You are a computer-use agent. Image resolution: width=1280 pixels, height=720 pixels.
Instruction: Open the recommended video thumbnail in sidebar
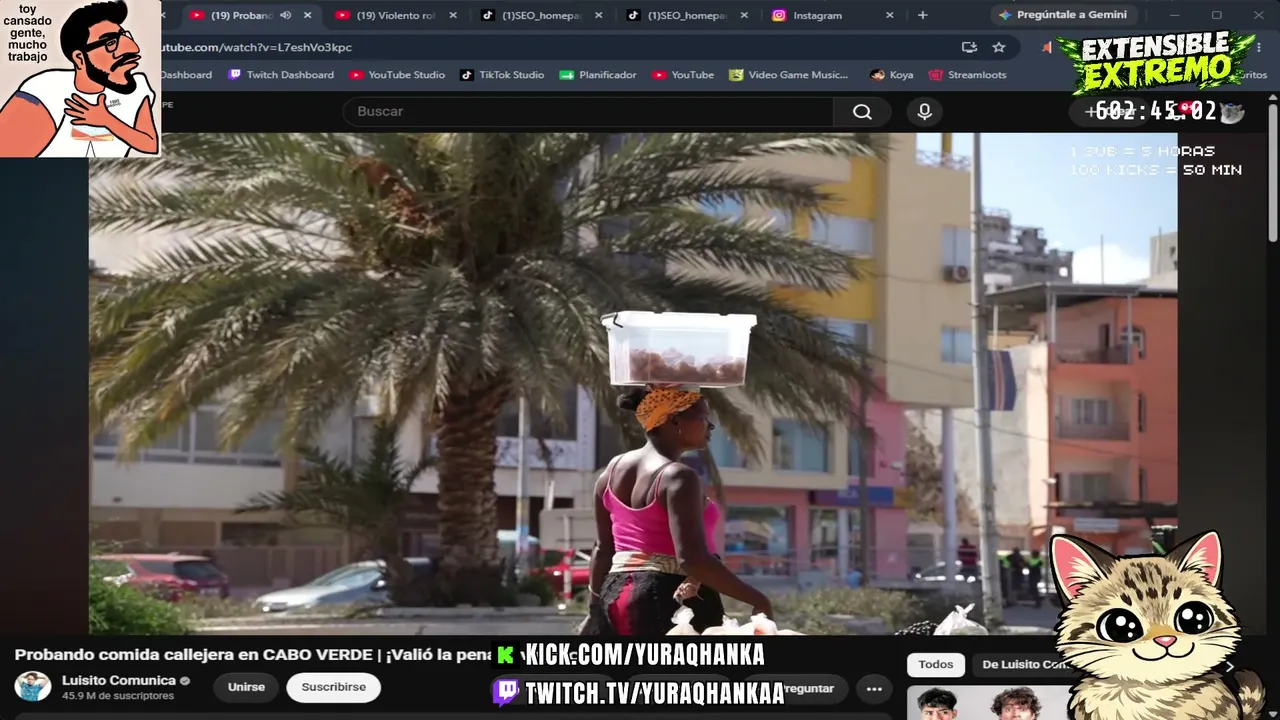pos(985,703)
